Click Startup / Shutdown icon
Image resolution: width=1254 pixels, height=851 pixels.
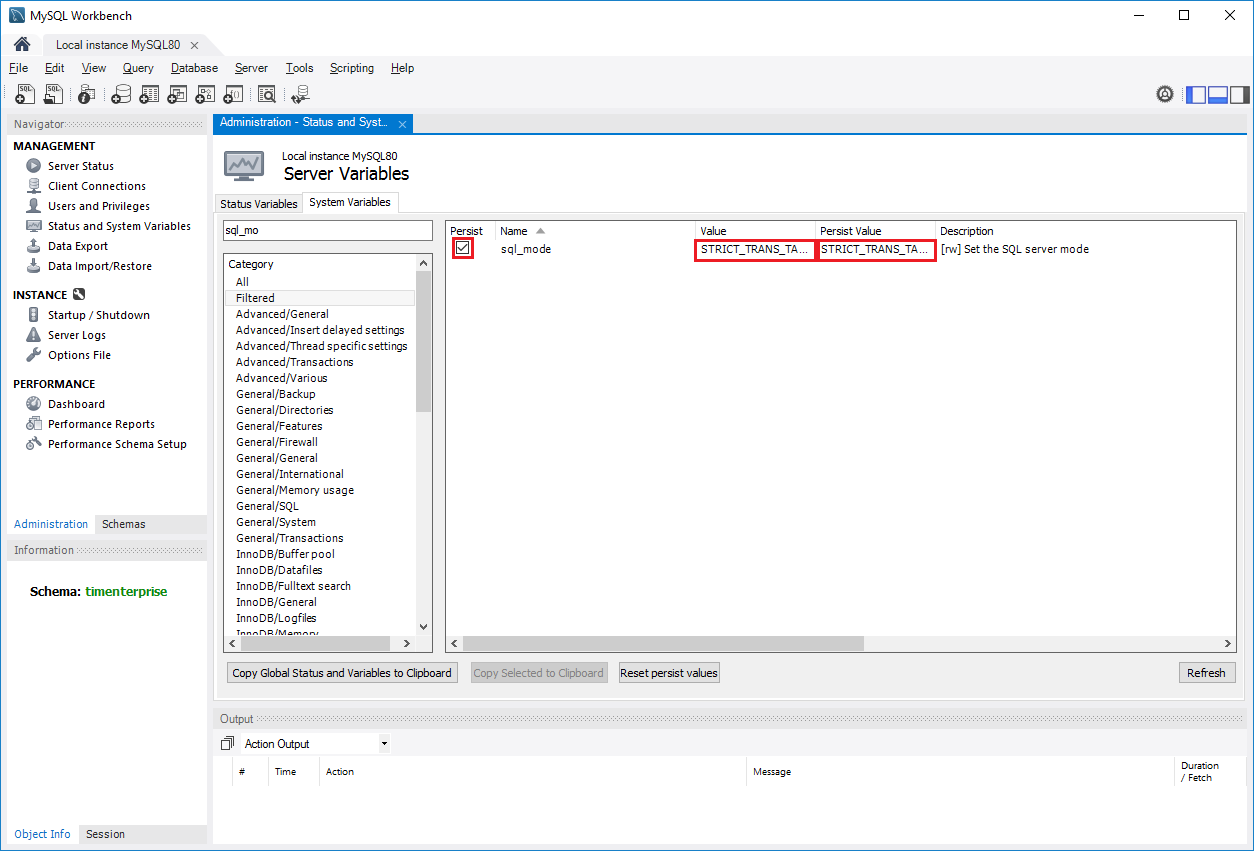pos(33,315)
